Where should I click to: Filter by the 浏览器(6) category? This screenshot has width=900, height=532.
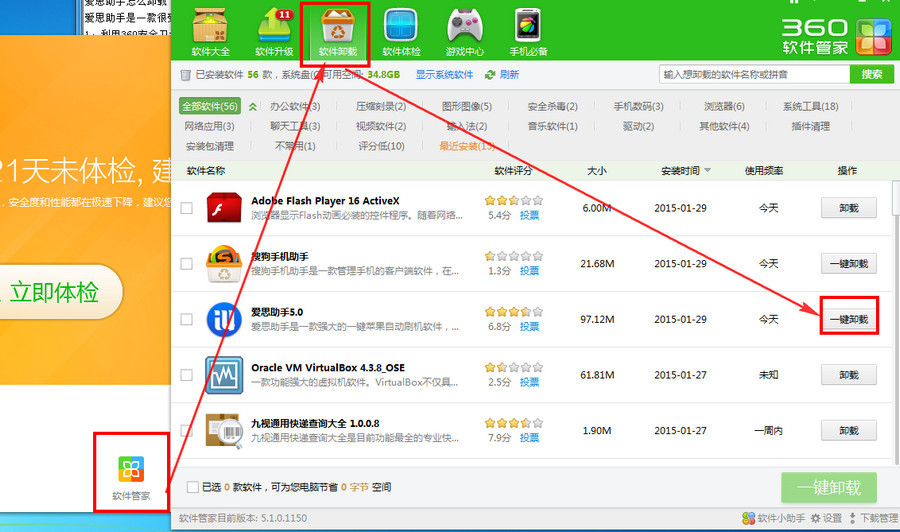(x=723, y=107)
